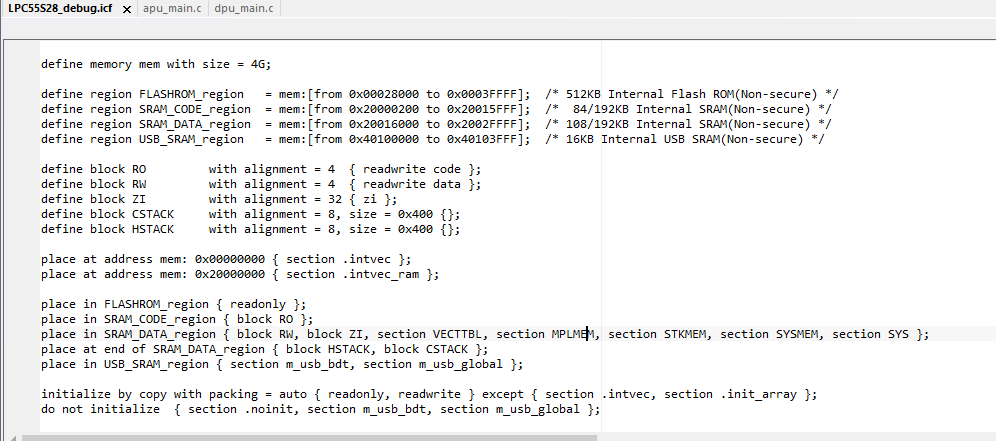Image resolution: width=996 pixels, height=441 pixels.
Task: Open the dpu_main.c tab
Action: (x=243, y=9)
